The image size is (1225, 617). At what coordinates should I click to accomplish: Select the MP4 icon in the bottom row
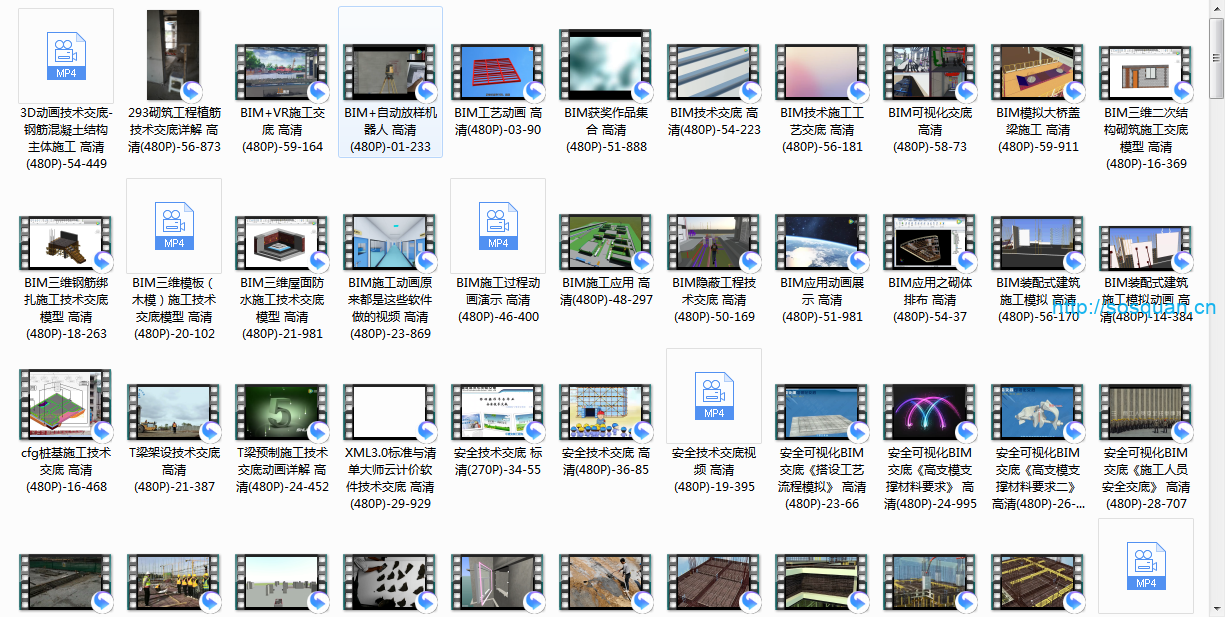coord(1146,566)
